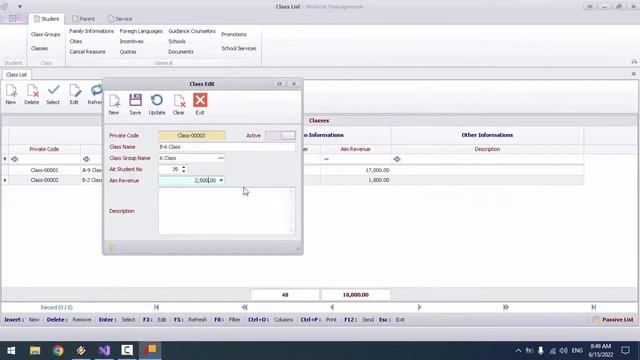This screenshot has height=360, width=640.
Task: Open Class Groups in ribbon
Action: pos(45,34)
